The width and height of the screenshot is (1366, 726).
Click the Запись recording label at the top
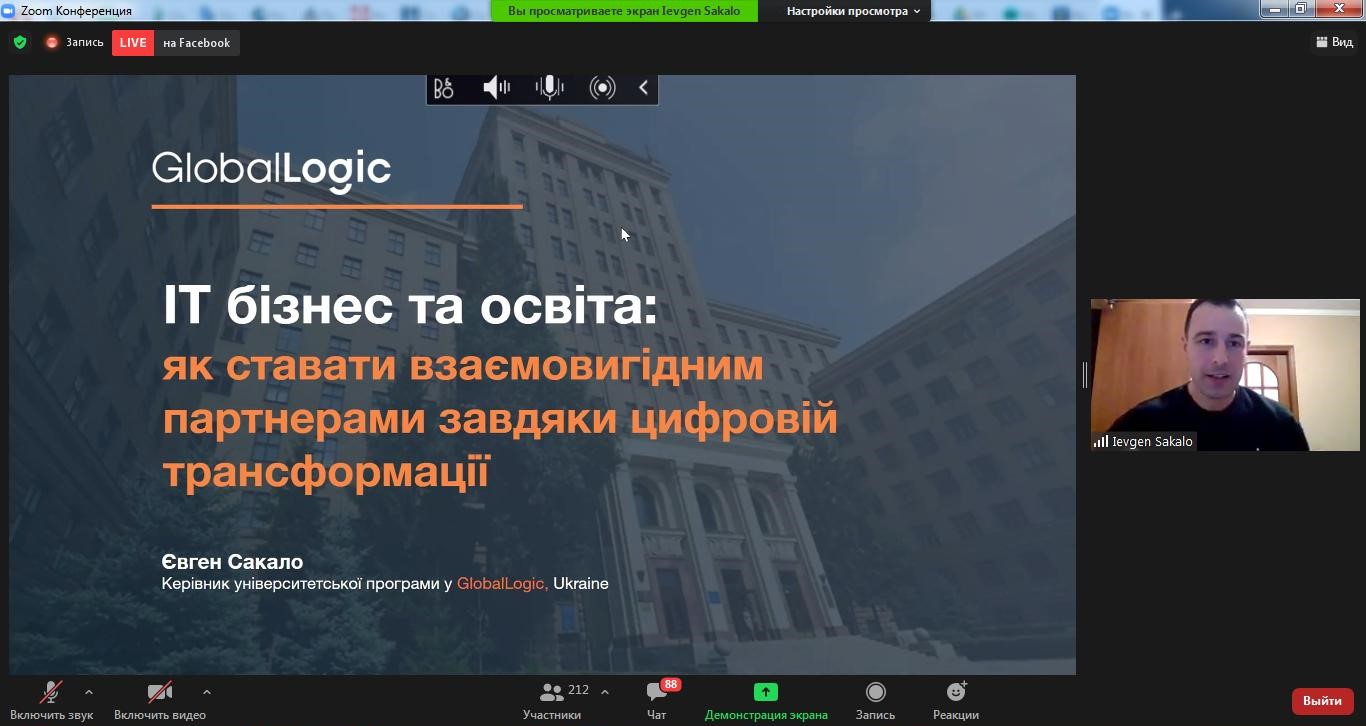click(85, 43)
